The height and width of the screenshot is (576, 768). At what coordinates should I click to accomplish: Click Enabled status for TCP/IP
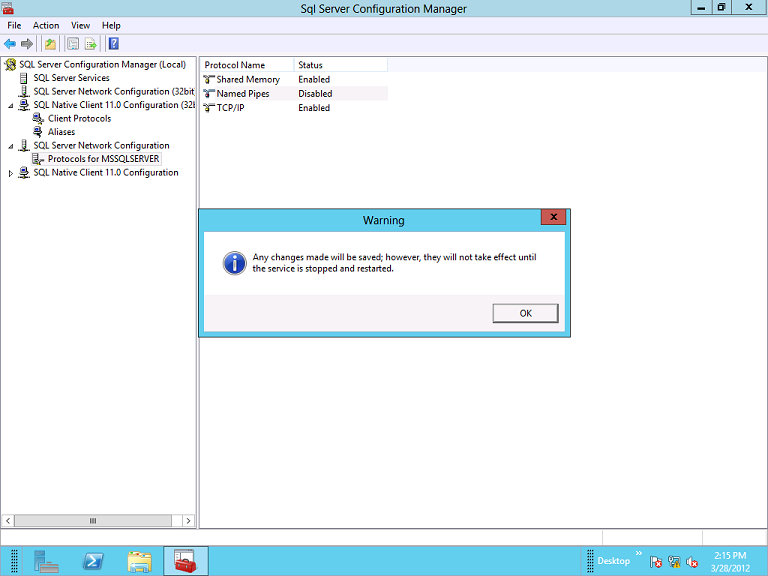(314, 107)
